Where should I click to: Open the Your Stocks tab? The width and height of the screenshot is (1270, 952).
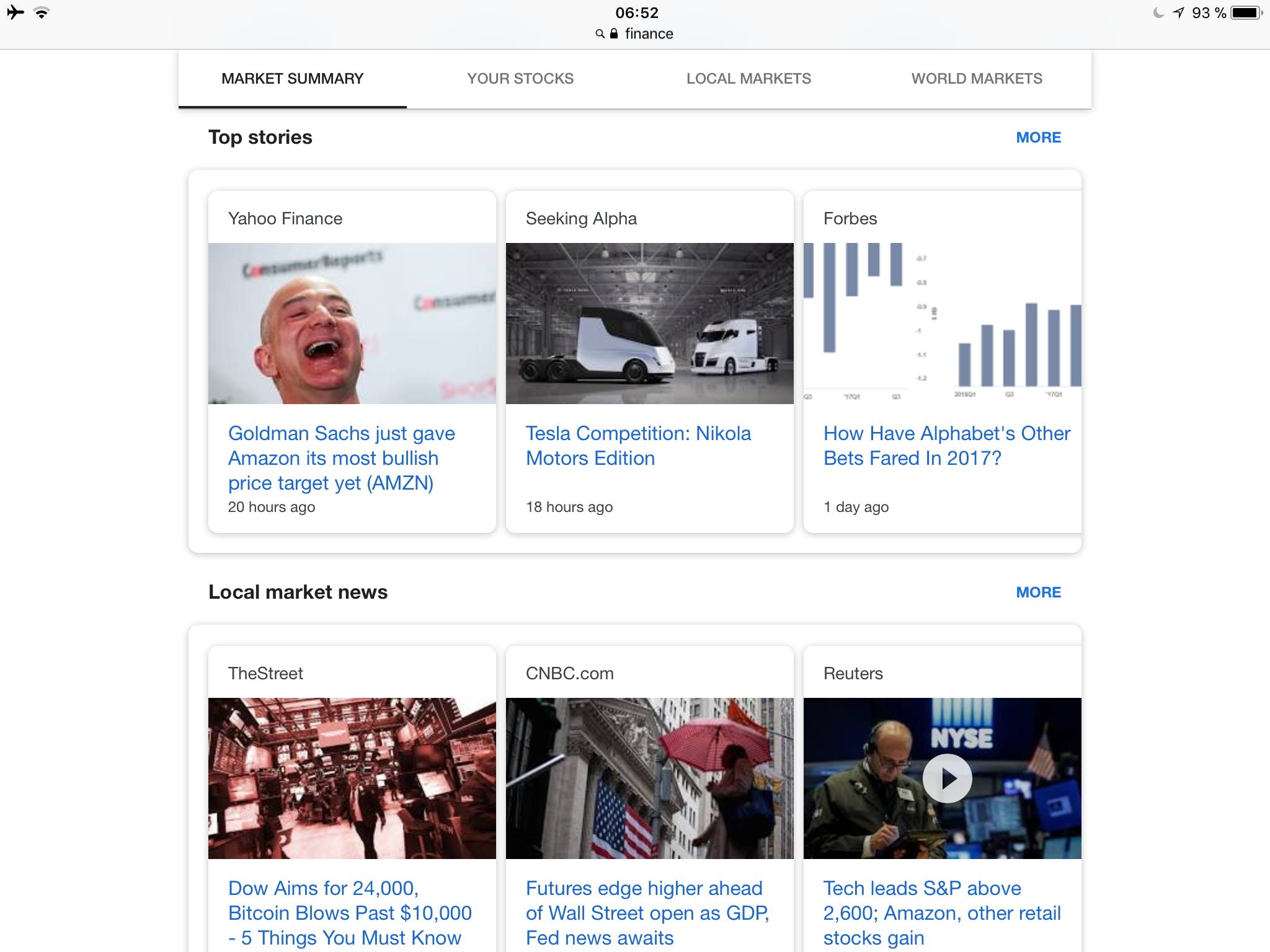[x=520, y=79]
